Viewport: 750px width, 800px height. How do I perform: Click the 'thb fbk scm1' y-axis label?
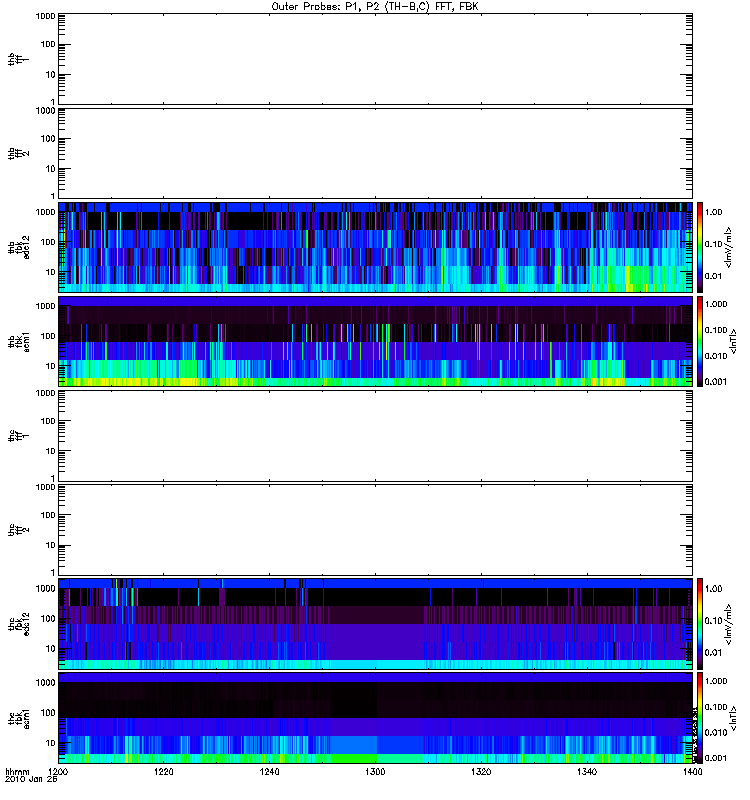coord(19,341)
